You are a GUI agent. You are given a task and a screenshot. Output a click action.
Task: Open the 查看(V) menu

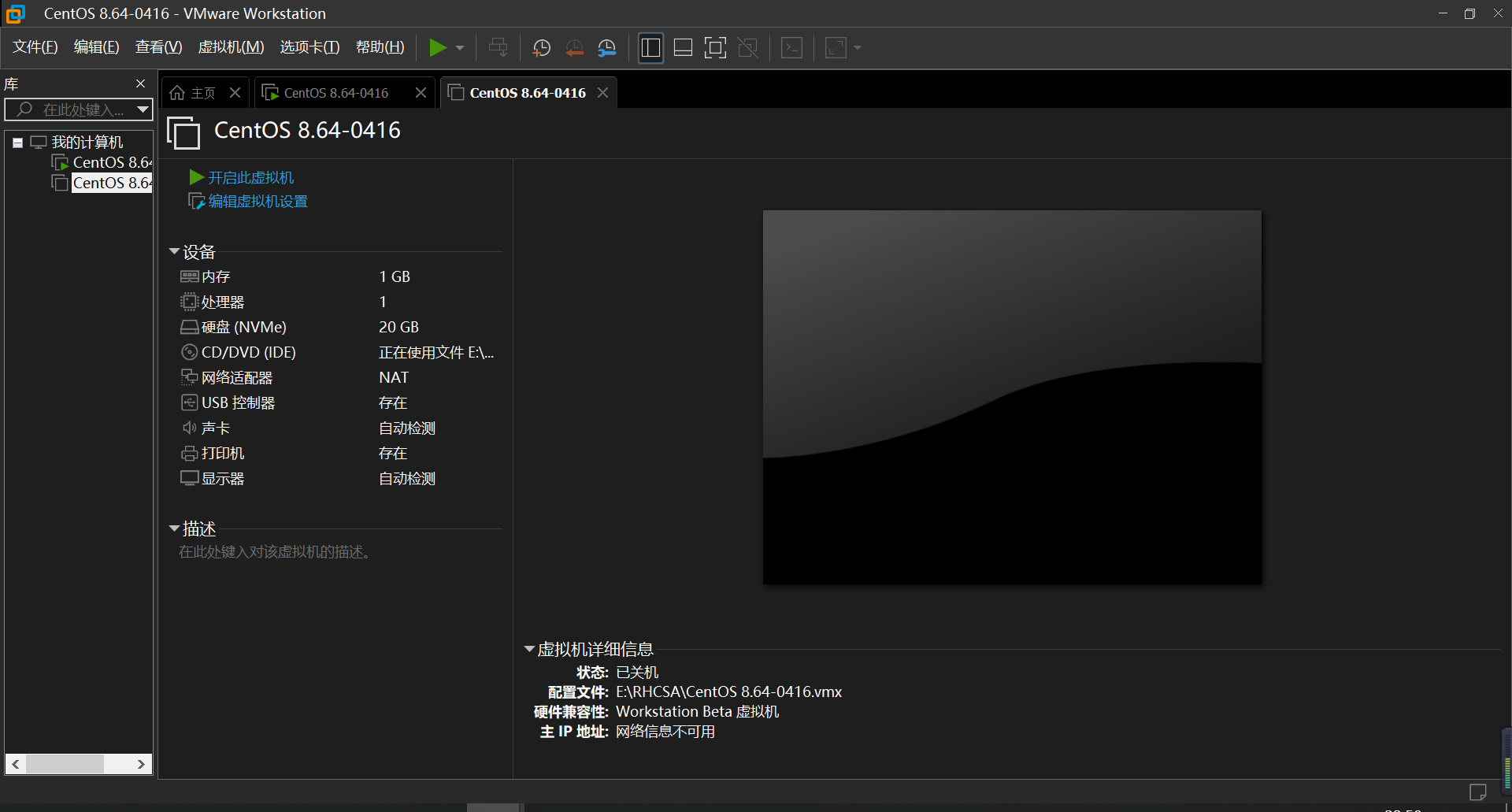(158, 47)
